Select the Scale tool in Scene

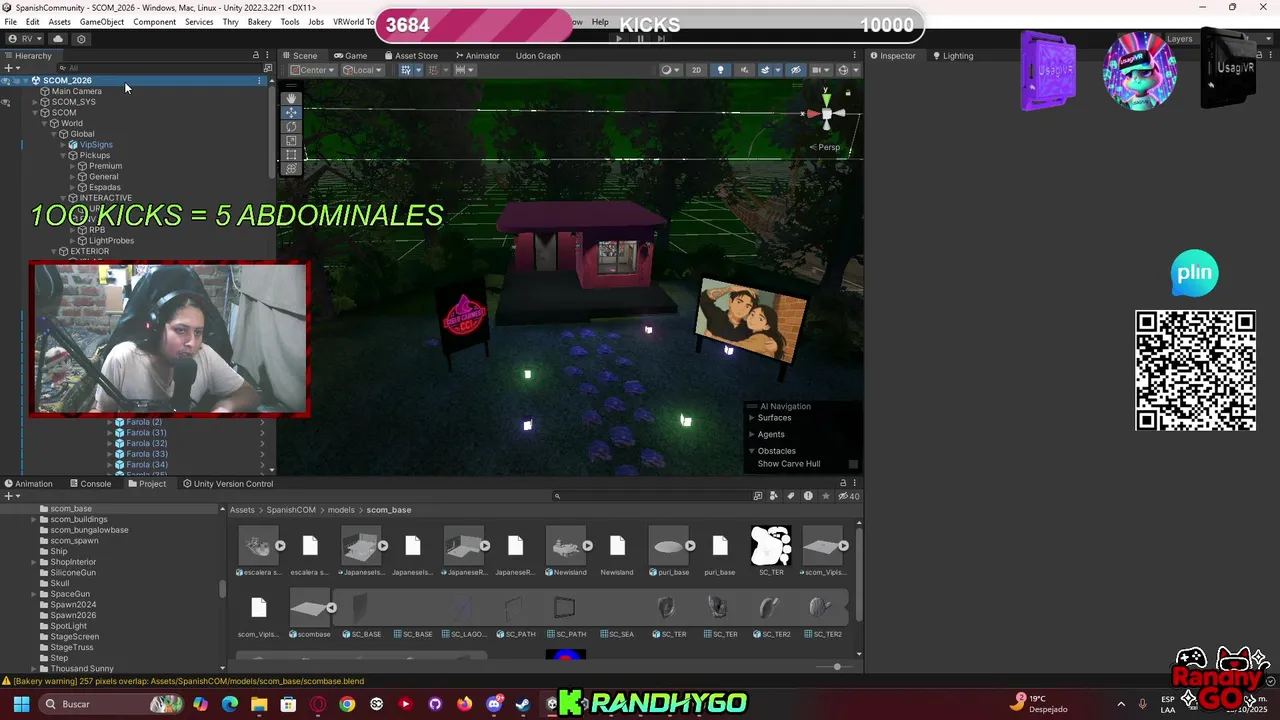291,140
